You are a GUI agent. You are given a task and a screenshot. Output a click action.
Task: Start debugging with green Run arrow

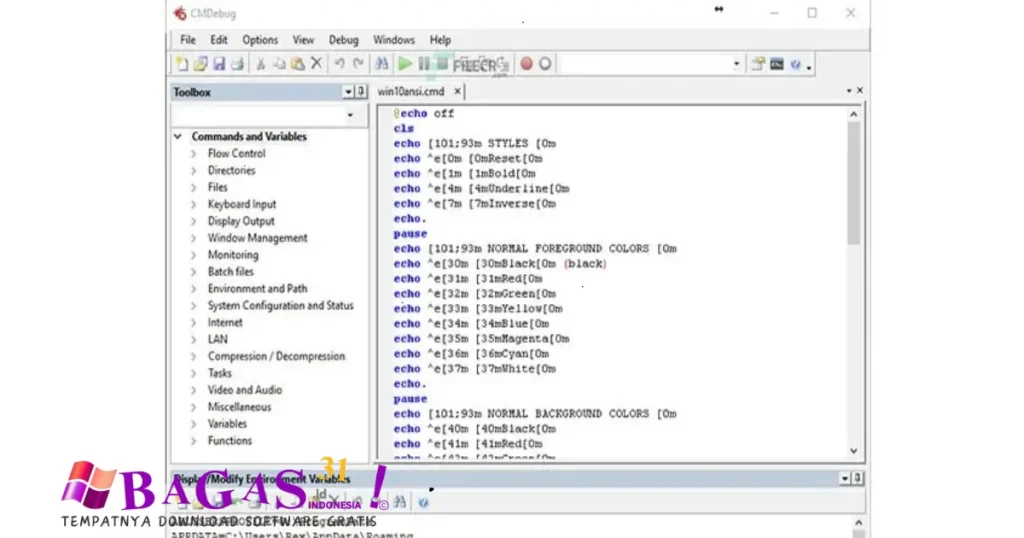[x=405, y=64]
